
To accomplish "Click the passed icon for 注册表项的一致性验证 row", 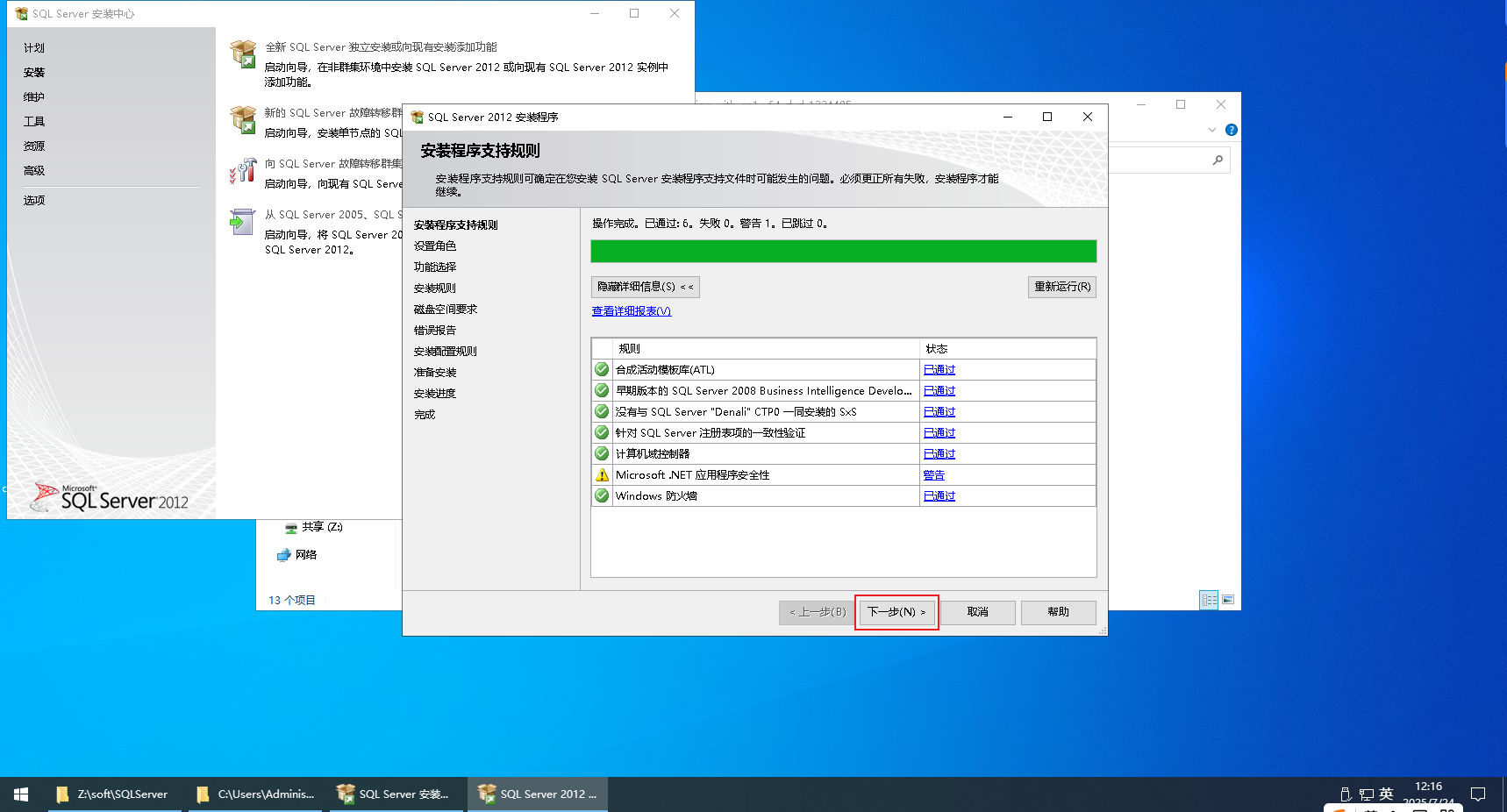I will pyautogui.click(x=602, y=432).
